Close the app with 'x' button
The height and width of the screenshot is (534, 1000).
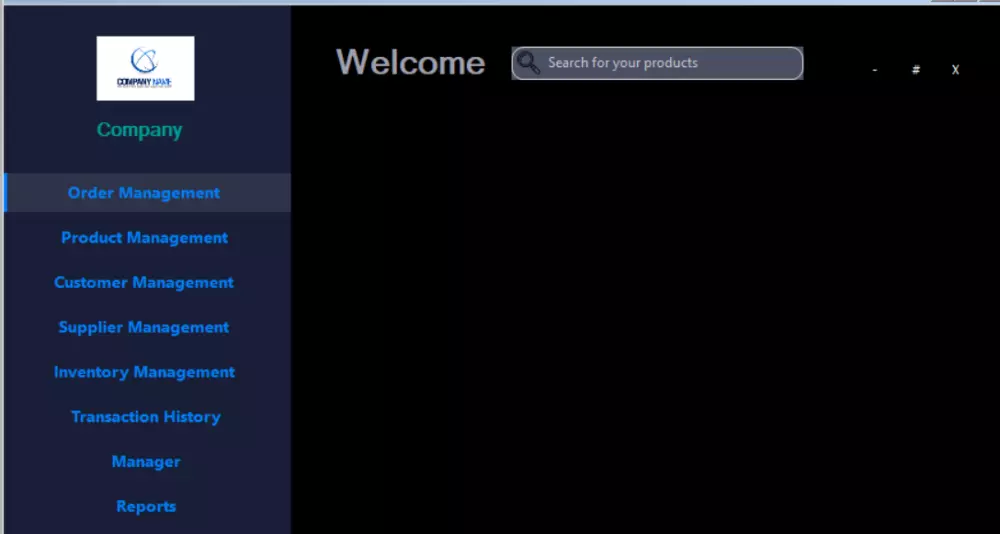coord(955,70)
